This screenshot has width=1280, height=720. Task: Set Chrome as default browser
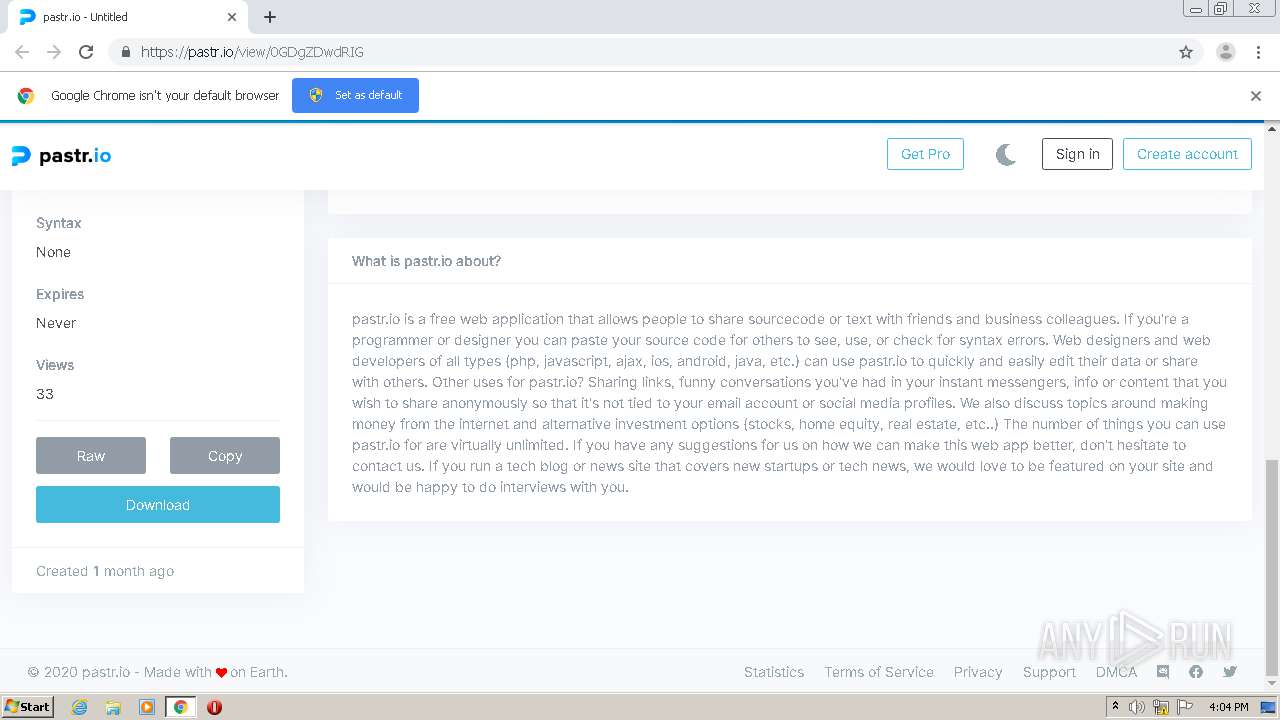point(355,95)
